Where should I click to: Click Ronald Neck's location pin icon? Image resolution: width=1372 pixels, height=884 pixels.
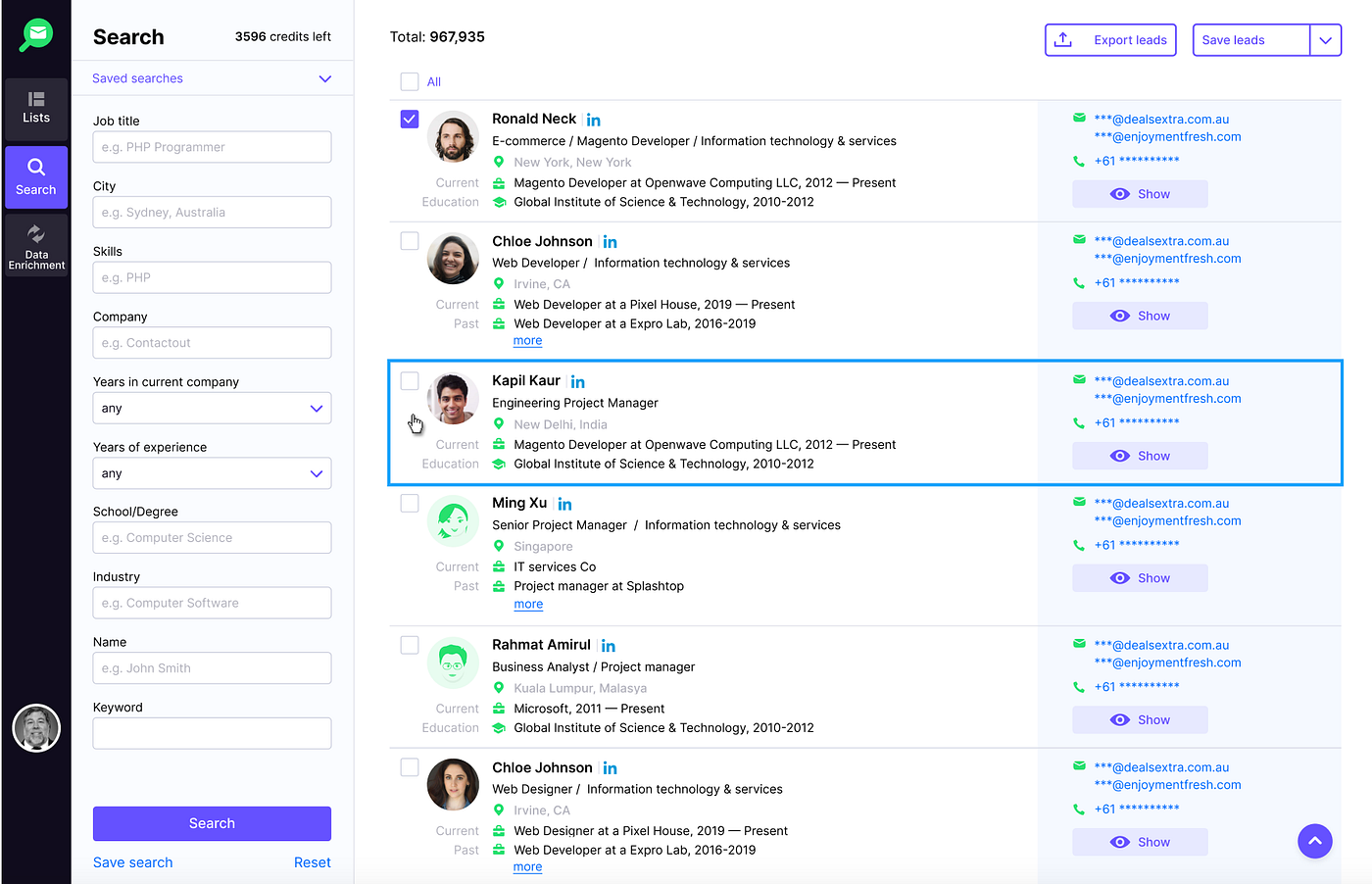pyautogui.click(x=499, y=162)
